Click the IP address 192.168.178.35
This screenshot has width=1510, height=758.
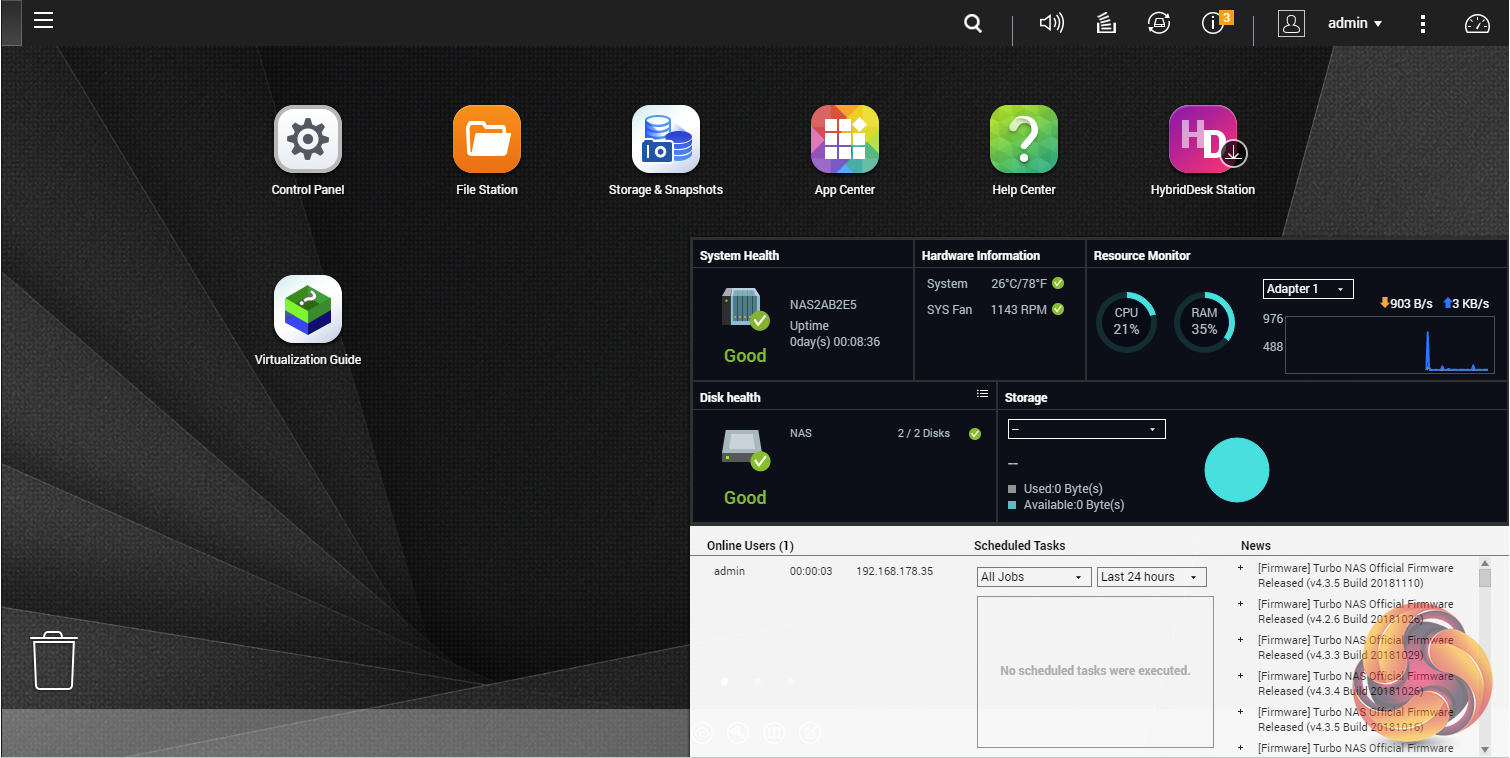pyautogui.click(x=895, y=572)
